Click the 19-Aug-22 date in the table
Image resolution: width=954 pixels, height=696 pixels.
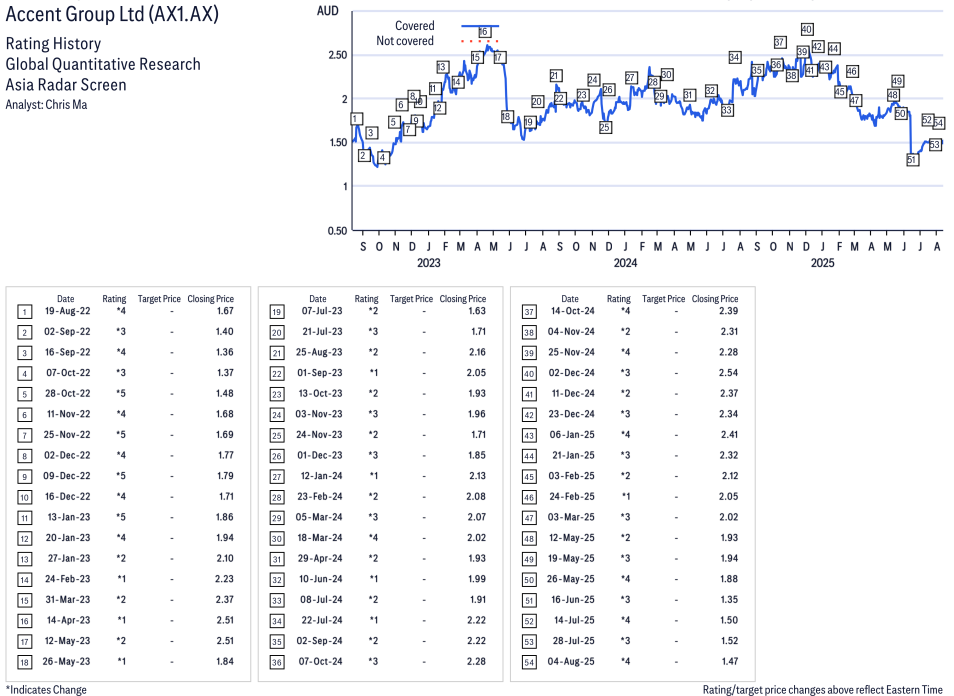tap(68, 311)
